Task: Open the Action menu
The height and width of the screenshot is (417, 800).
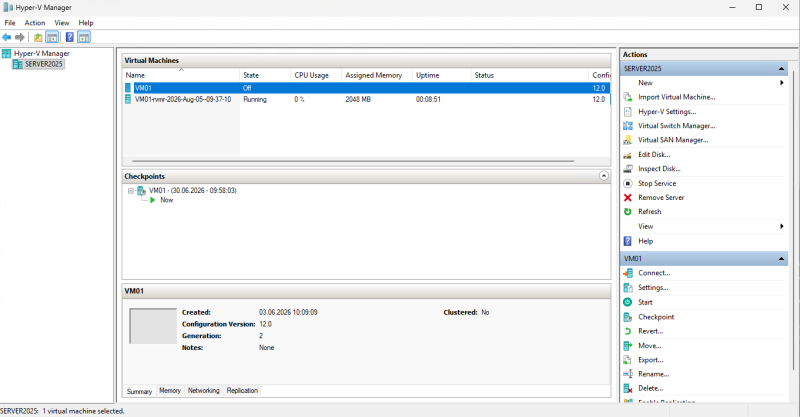Action: point(35,23)
